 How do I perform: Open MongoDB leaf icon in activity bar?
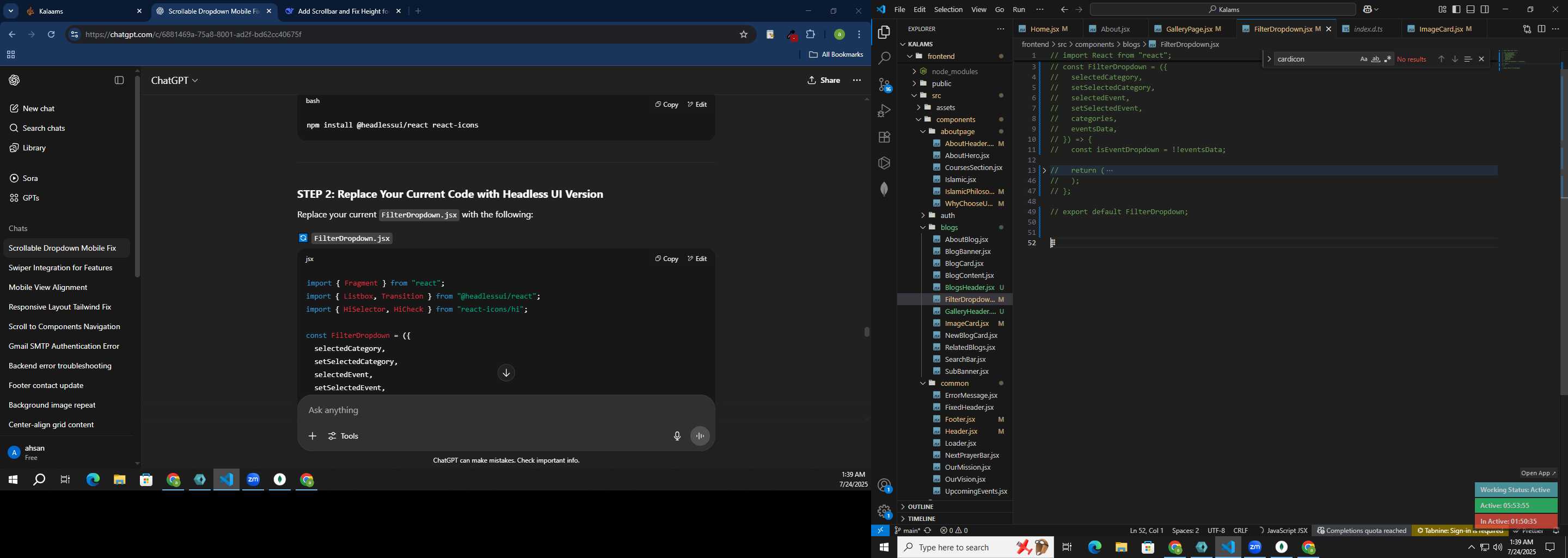884,189
